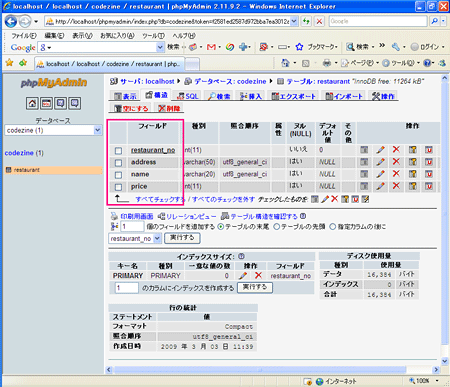Open the ファイル(F) menu

tap(24, 35)
